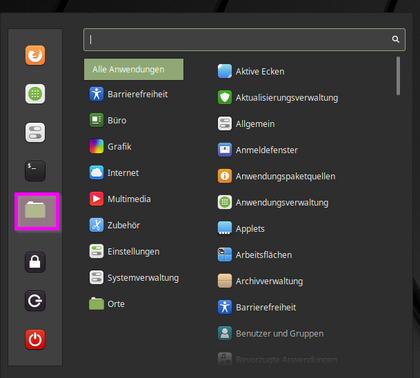Open the Software Manager favorite icon
The image size is (420, 378).
pyautogui.click(x=35, y=94)
